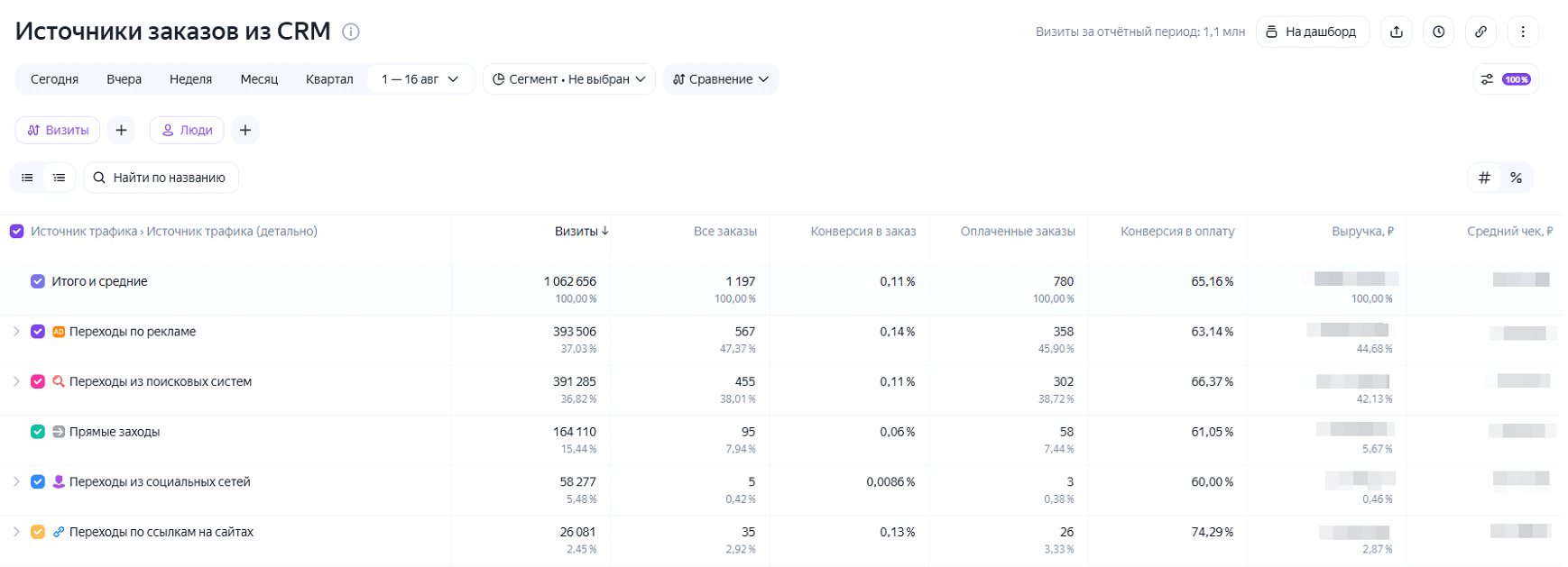Open report settings slider icon with 100% badge
The height and width of the screenshot is (567, 1568).
(x=1505, y=79)
